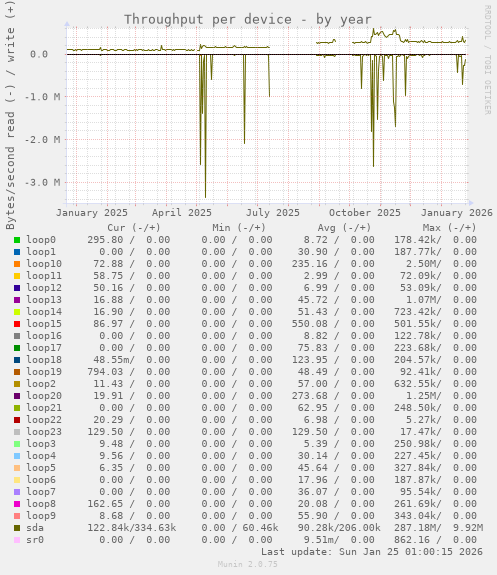Screen dimensions: 497x575
Task: Click the sr0 pink legend swatch
Action: 17,540
